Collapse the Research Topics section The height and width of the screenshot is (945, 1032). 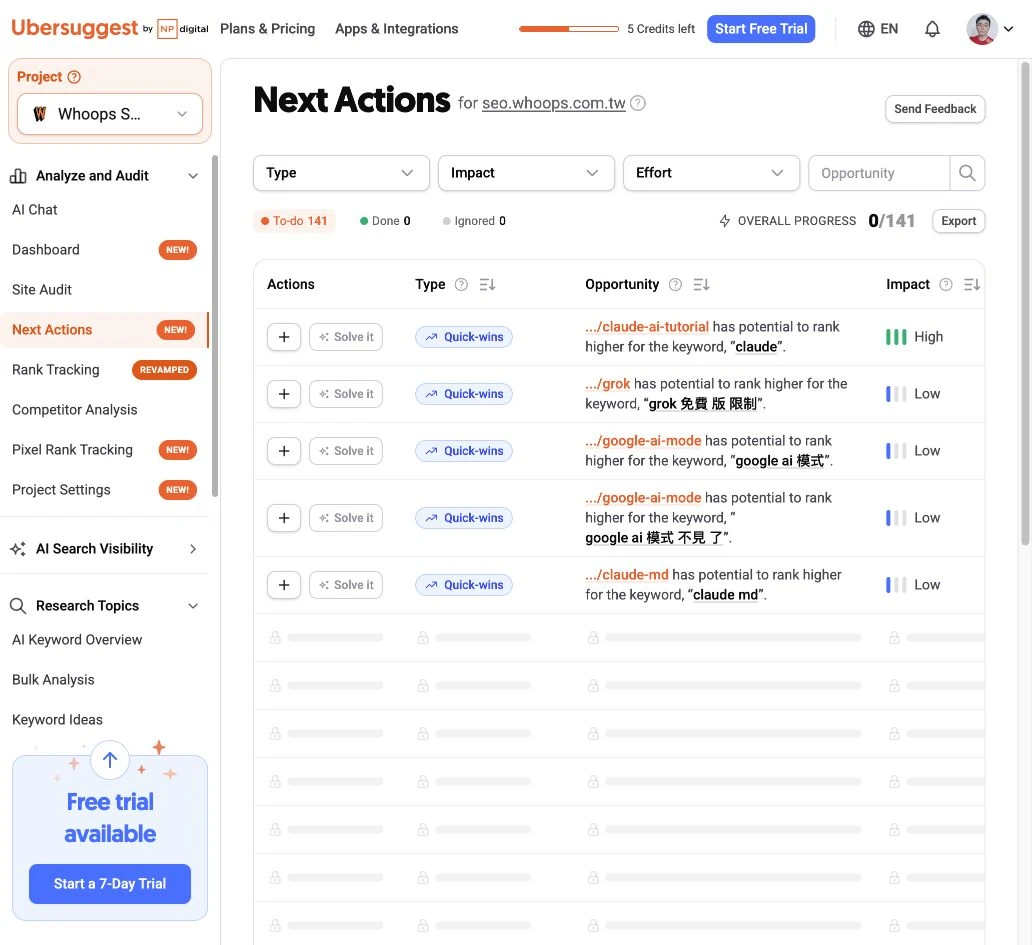coord(193,606)
